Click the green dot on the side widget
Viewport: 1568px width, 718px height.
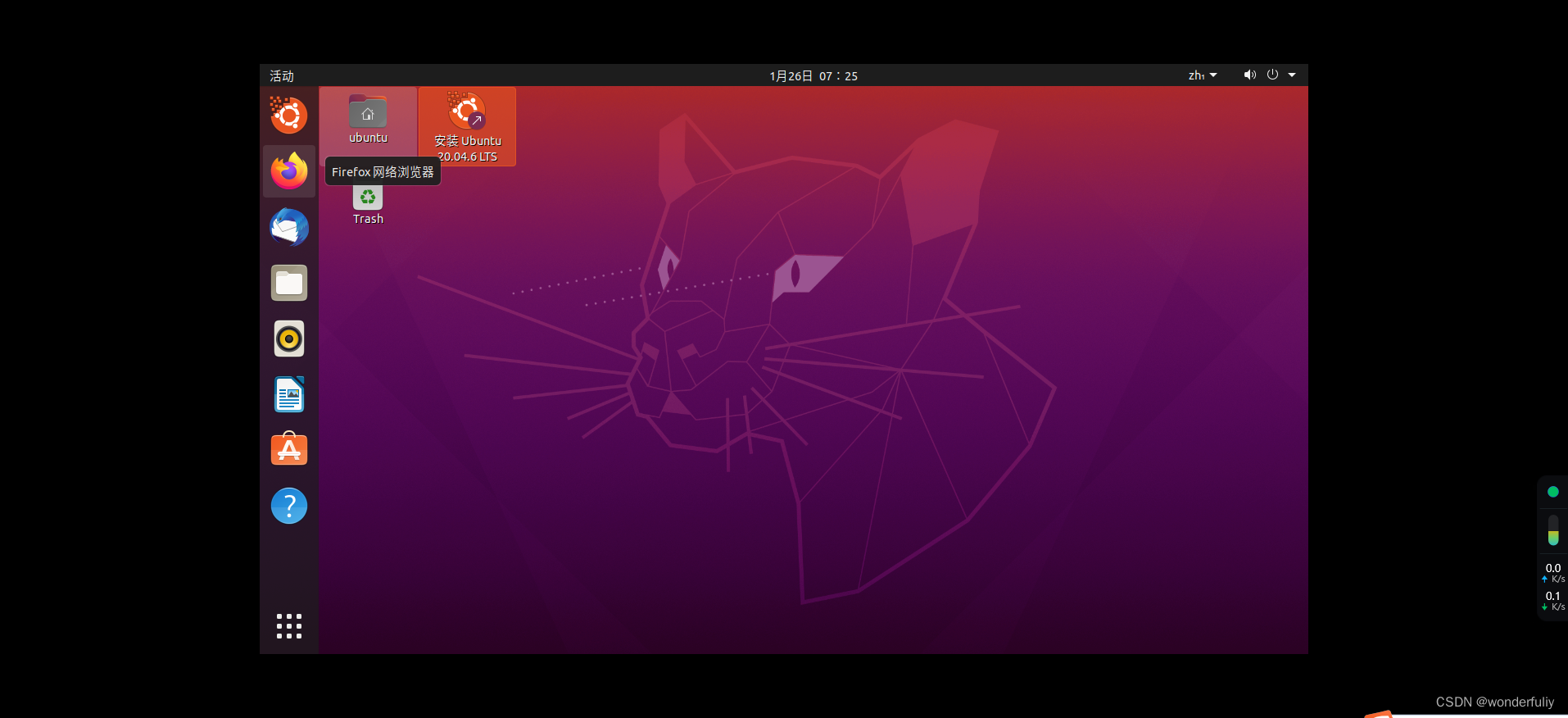(1552, 492)
